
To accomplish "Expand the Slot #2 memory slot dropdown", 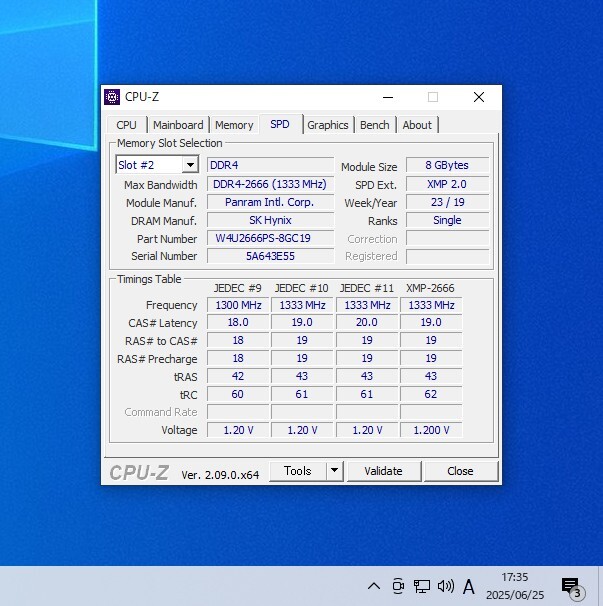I will 190,165.
